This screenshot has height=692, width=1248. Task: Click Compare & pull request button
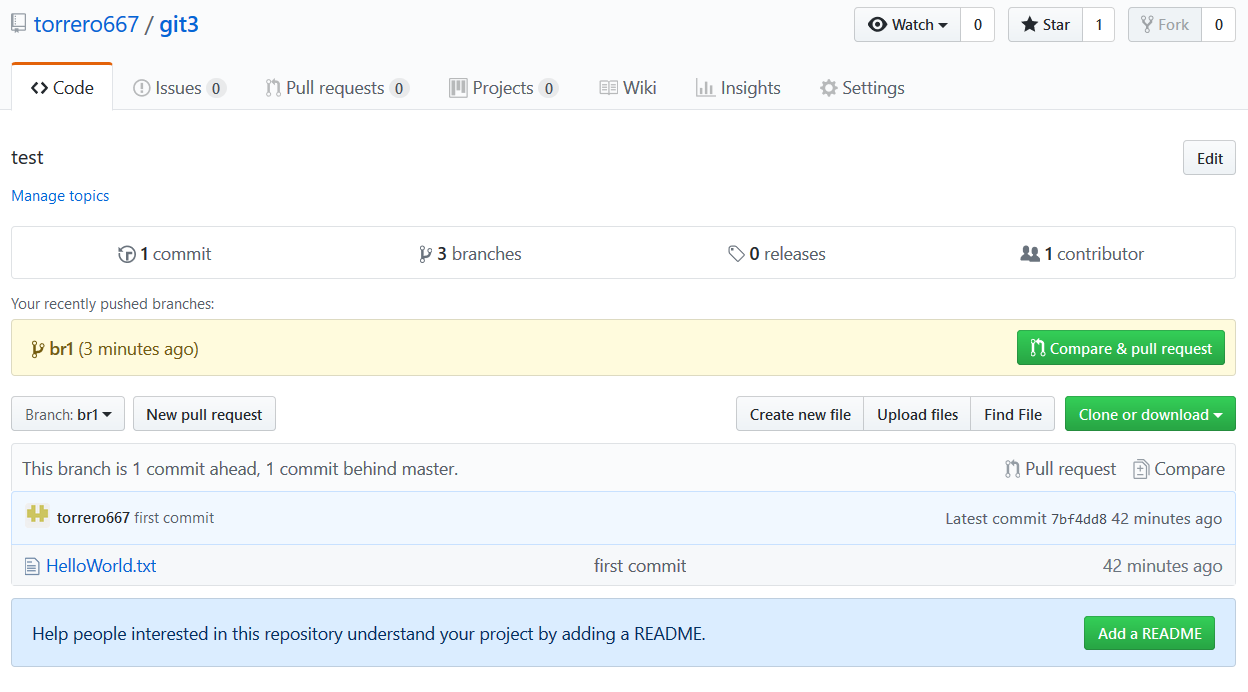pyautogui.click(x=1121, y=348)
